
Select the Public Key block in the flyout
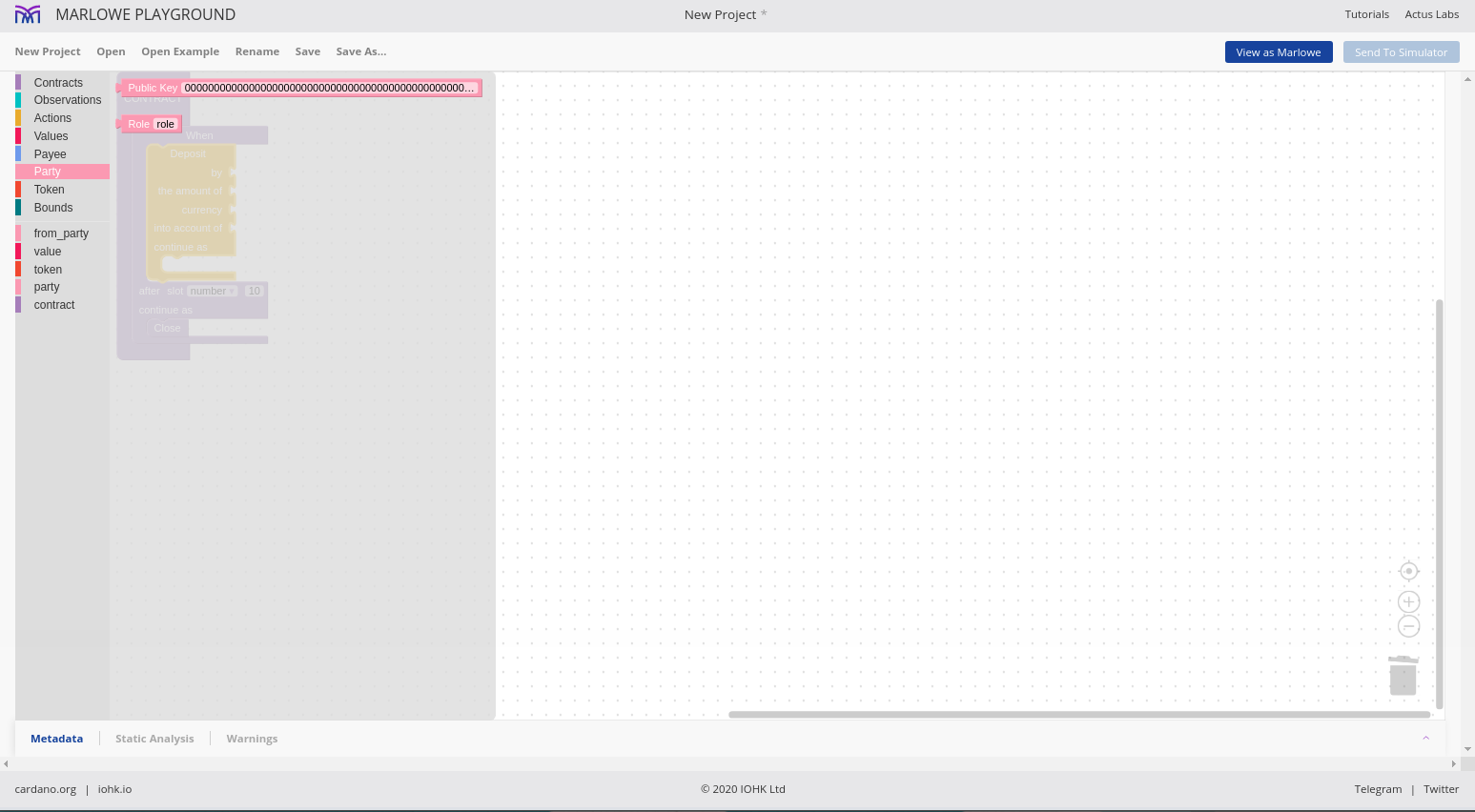[152, 88]
